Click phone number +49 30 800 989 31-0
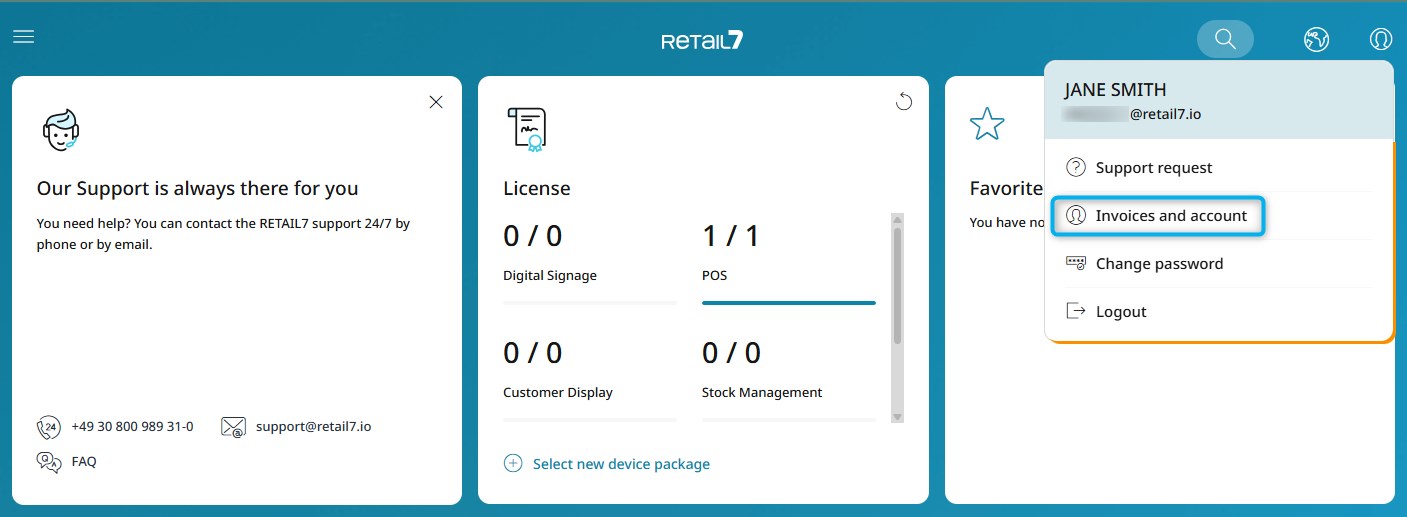This screenshot has width=1407, height=517. (x=132, y=426)
